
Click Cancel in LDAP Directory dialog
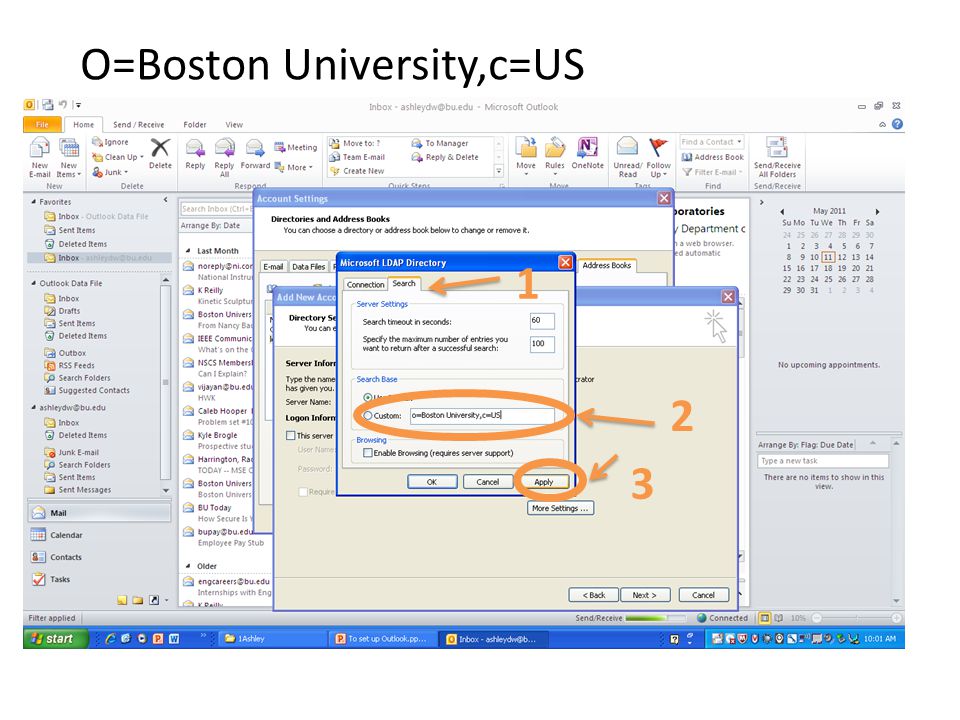487,482
